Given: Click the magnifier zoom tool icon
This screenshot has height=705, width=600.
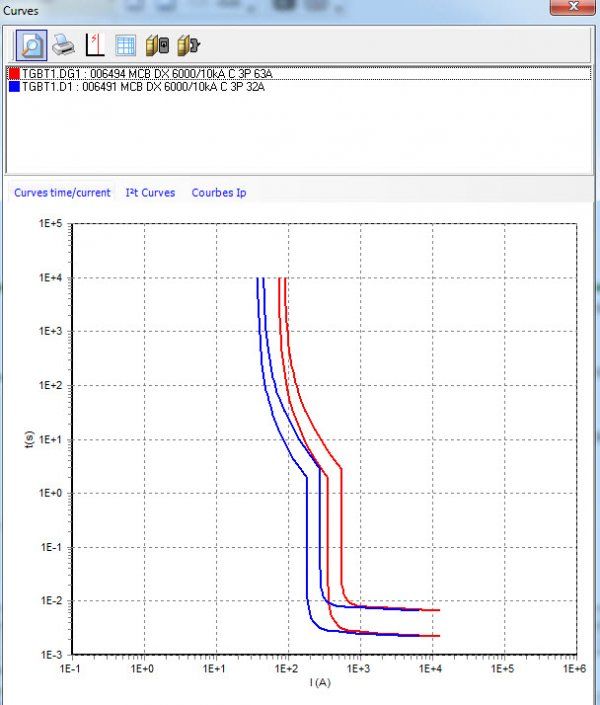Looking at the screenshot, I should (x=31, y=45).
